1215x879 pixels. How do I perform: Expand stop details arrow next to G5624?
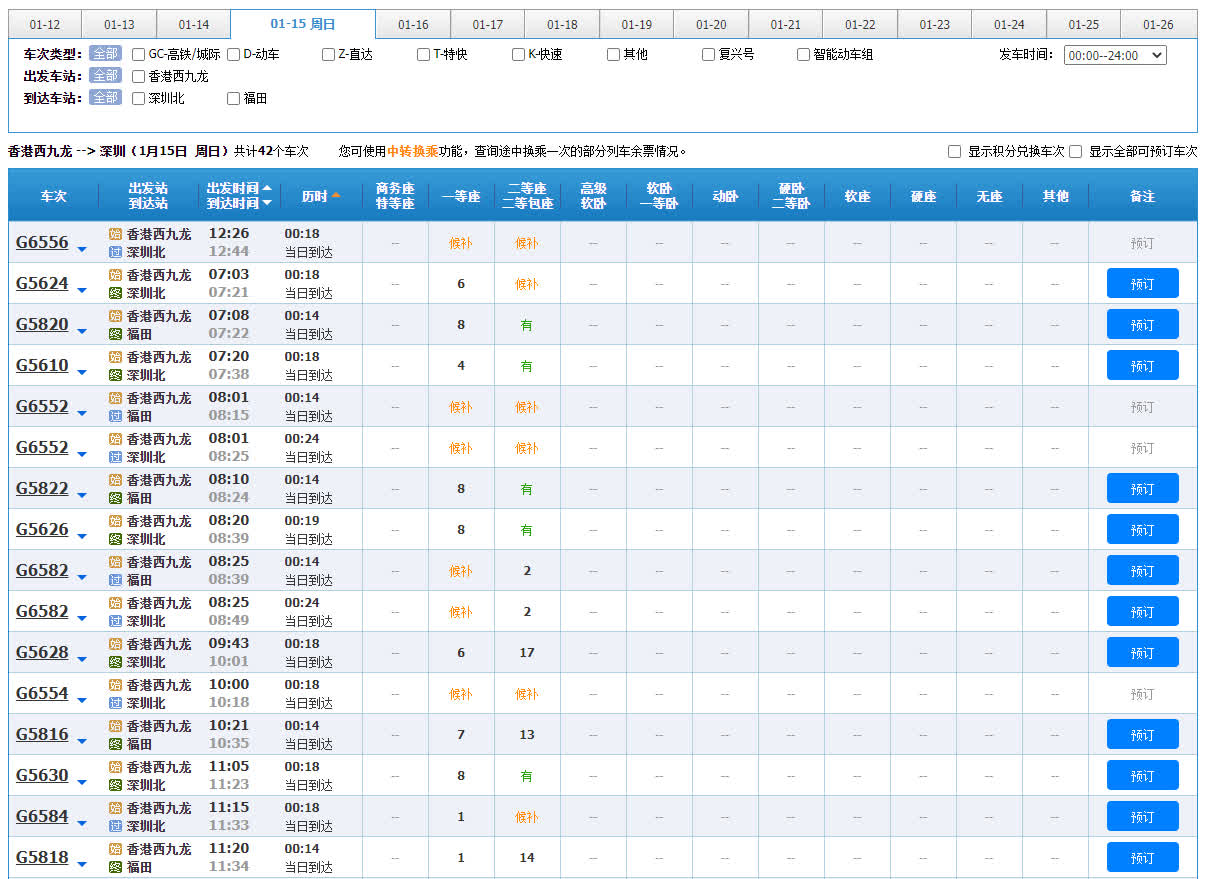tap(82, 291)
